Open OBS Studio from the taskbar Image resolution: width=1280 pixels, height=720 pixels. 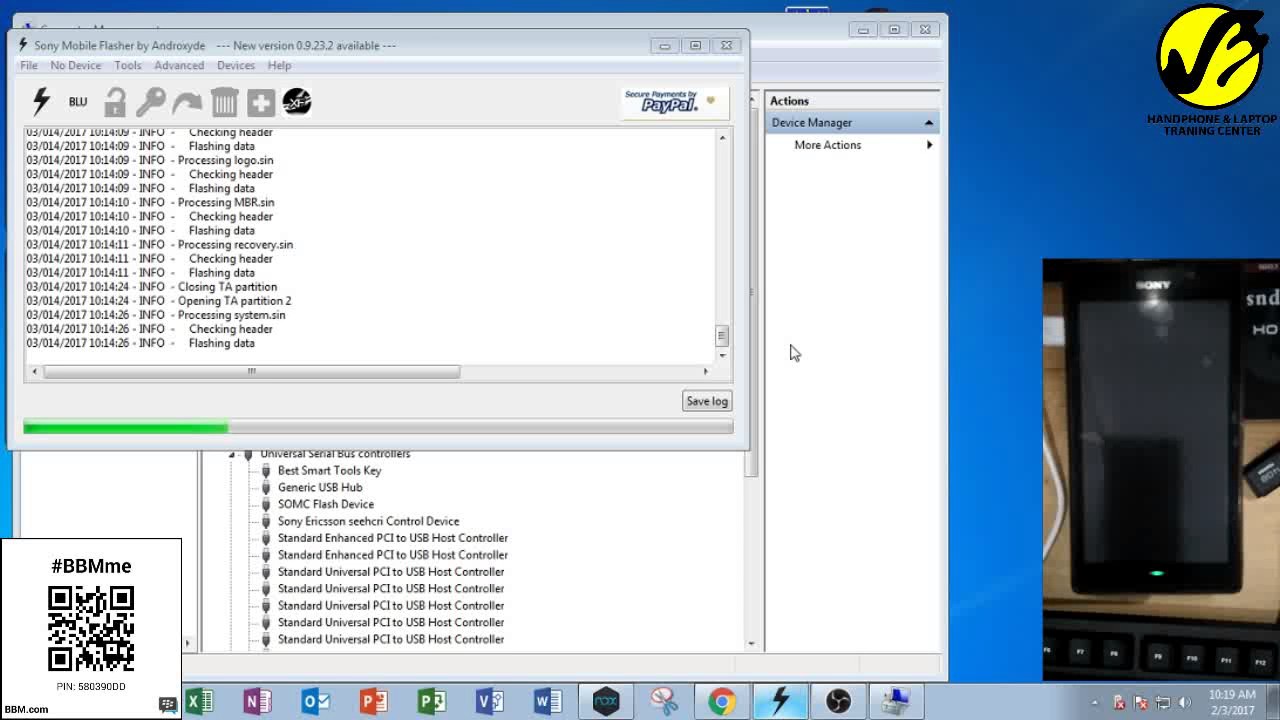838,701
